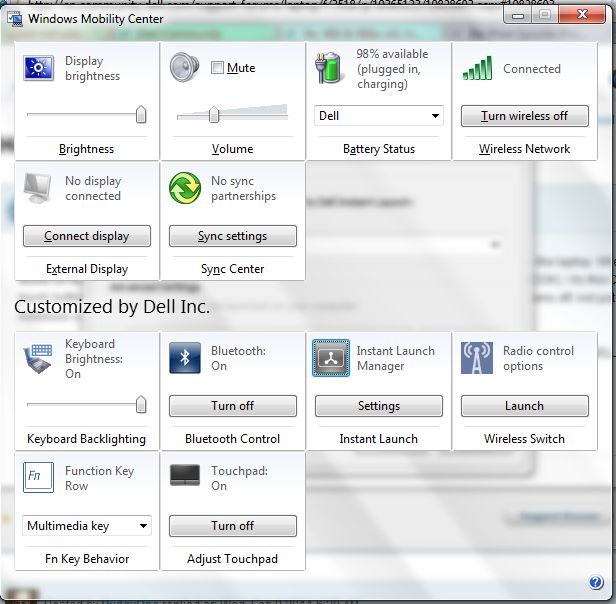Open the Dell power plan dropdown
Viewport: 616px width, 604px height.
[379, 116]
